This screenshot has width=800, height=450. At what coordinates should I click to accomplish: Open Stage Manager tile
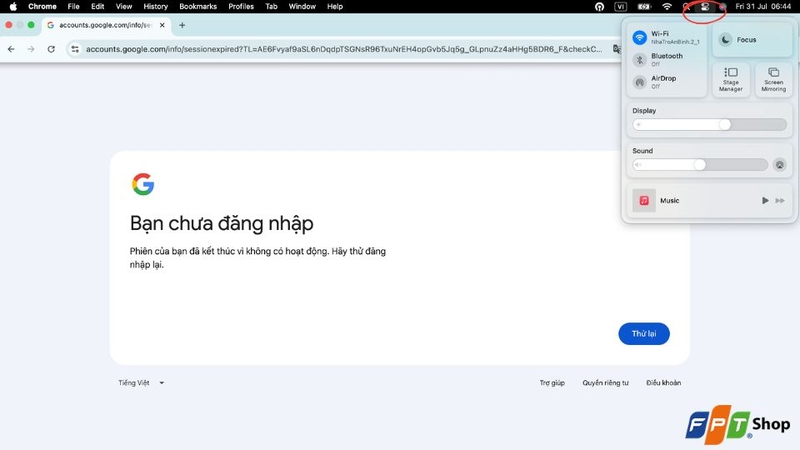(731, 80)
